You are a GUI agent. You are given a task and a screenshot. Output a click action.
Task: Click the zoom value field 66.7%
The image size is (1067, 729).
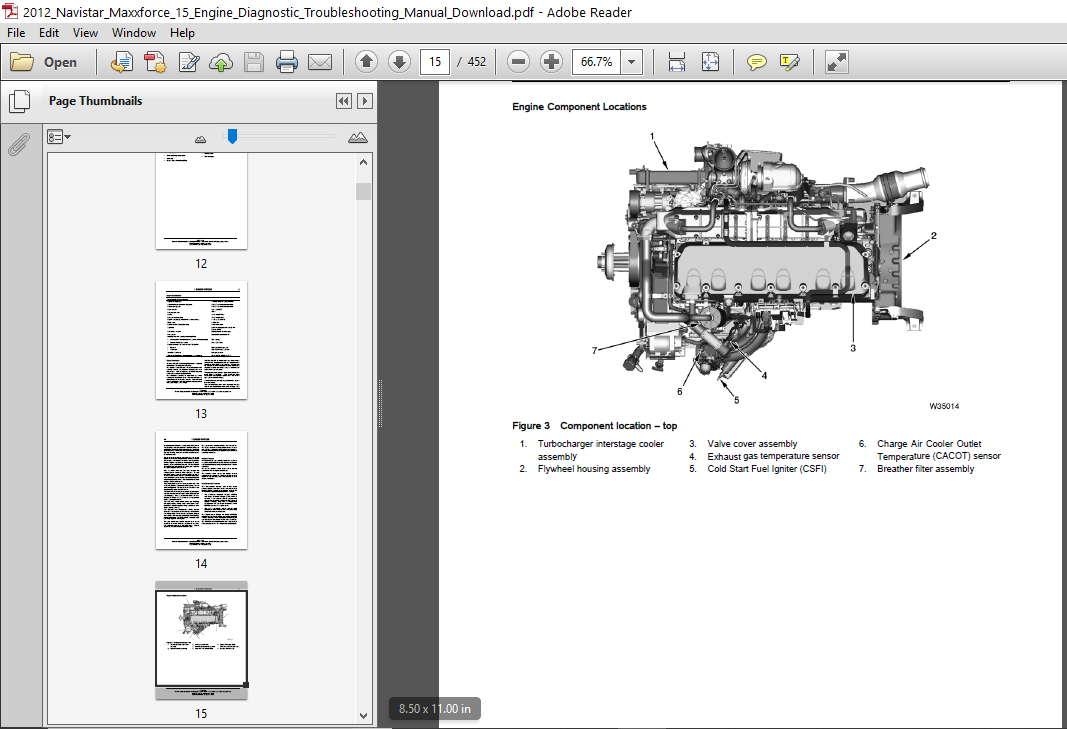click(x=597, y=62)
